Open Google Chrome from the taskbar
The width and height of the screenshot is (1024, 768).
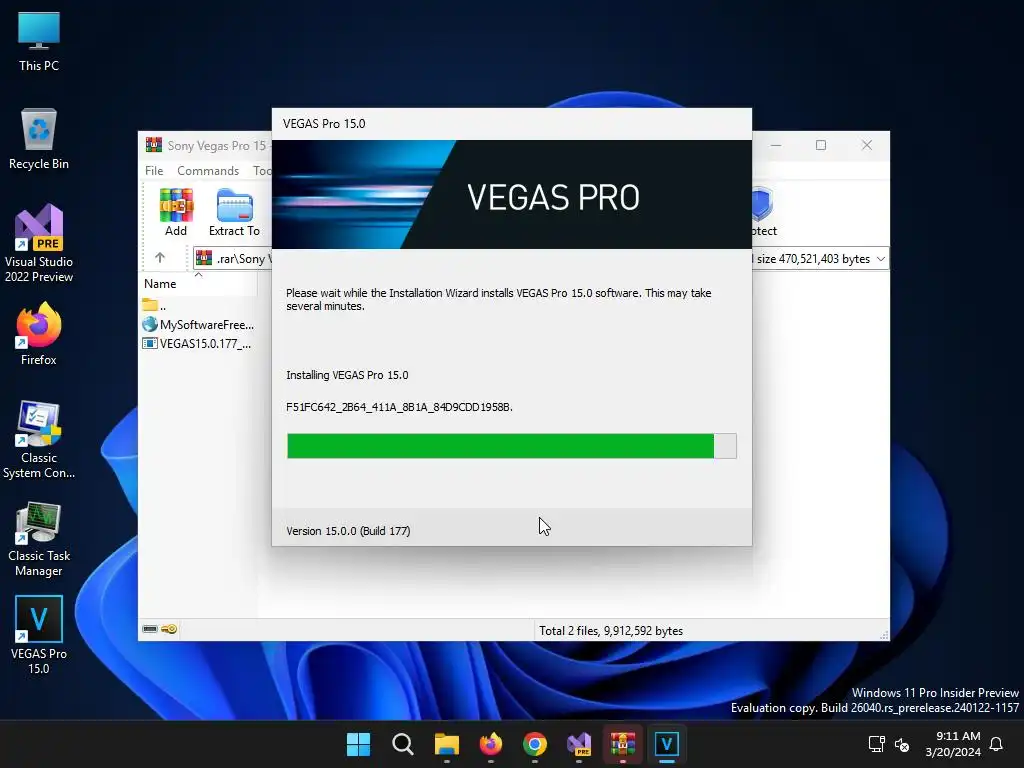point(535,744)
